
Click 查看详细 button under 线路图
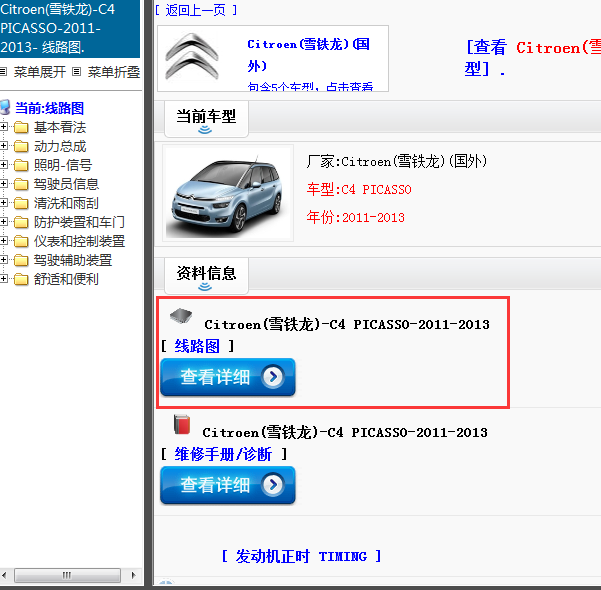pos(228,377)
